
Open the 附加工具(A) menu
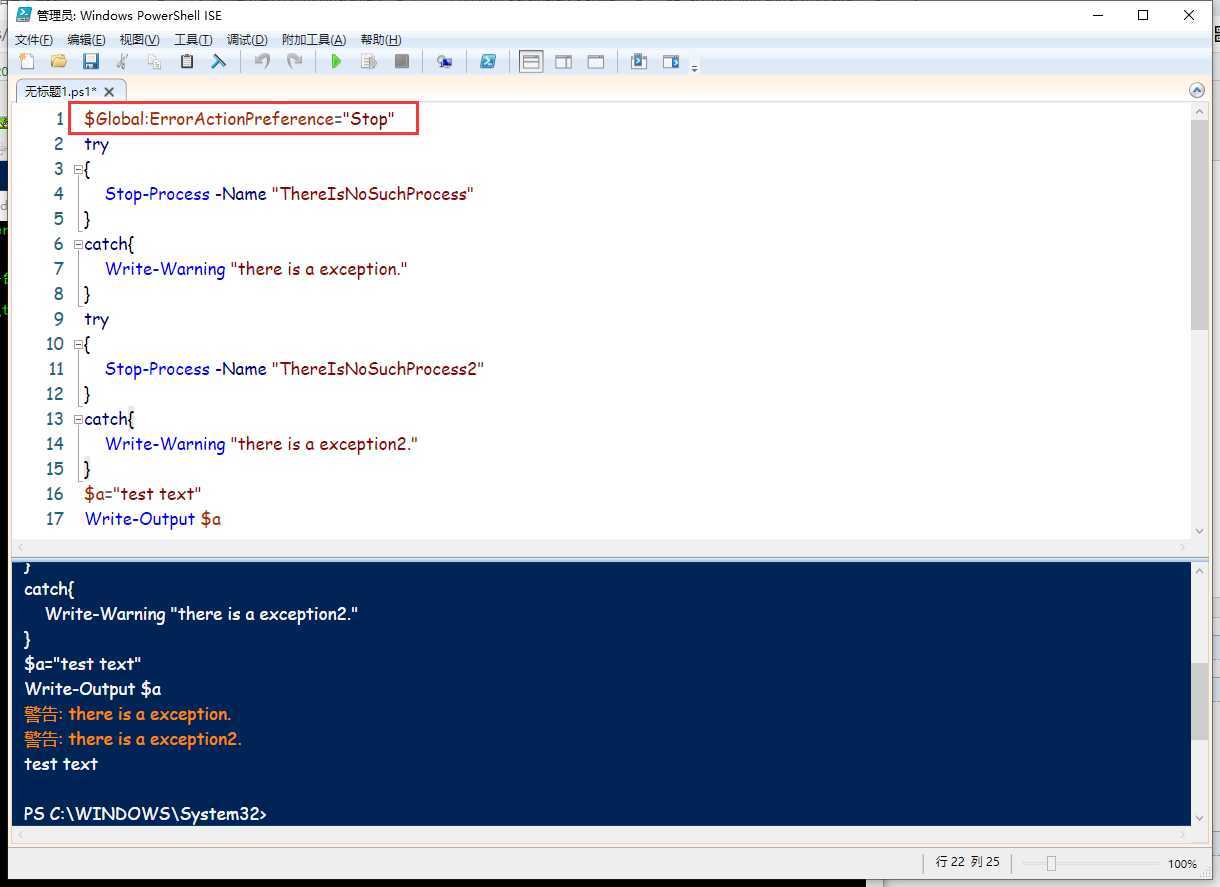click(x=314, y=40)
